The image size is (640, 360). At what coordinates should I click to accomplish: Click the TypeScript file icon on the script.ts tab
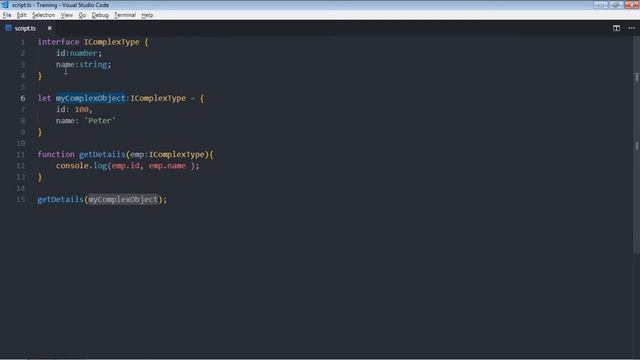8,28
